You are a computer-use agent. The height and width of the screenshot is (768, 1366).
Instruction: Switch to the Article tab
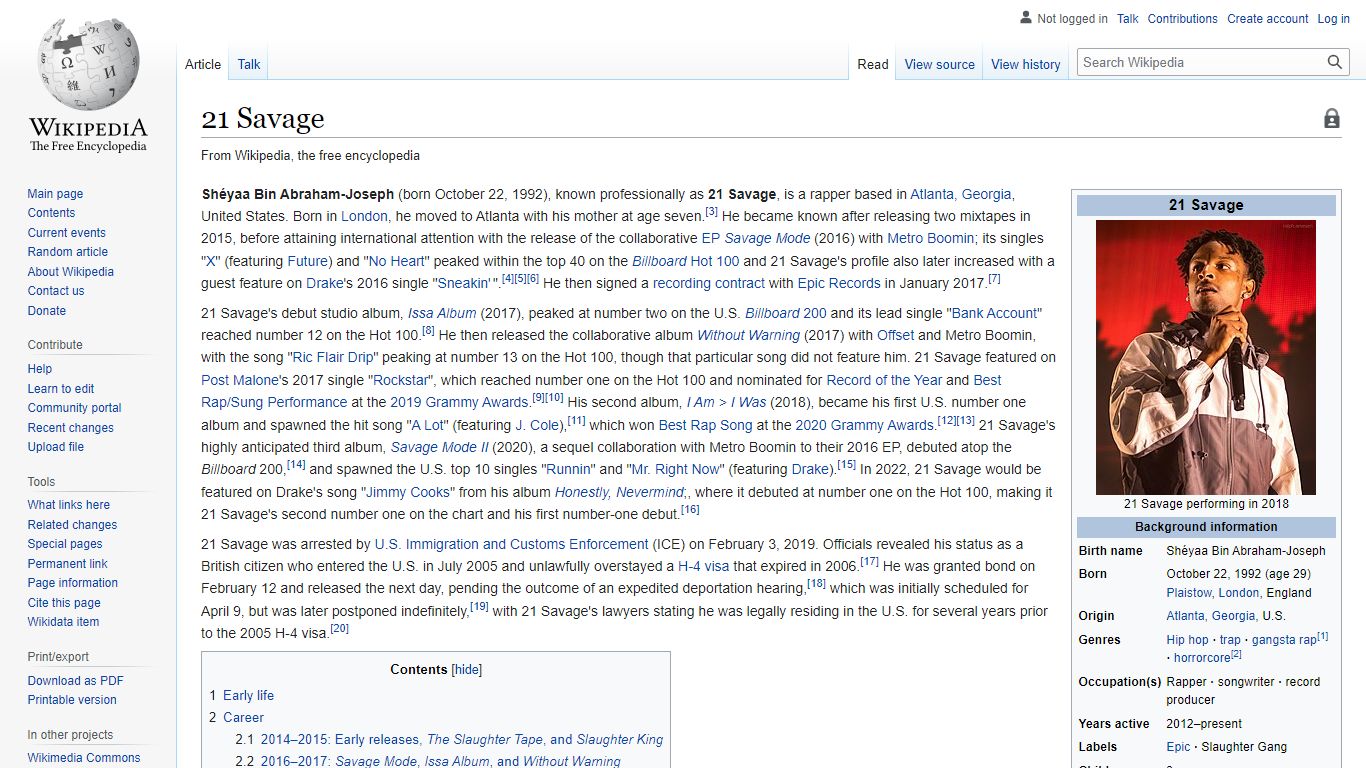tap(203, 64)
